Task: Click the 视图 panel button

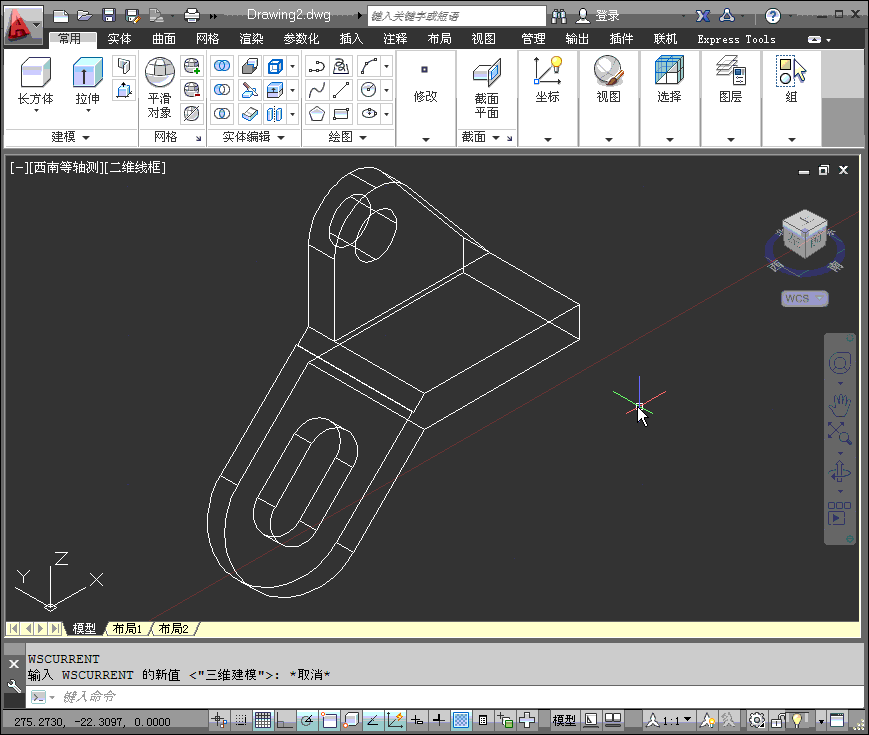Action: point(609,80)
